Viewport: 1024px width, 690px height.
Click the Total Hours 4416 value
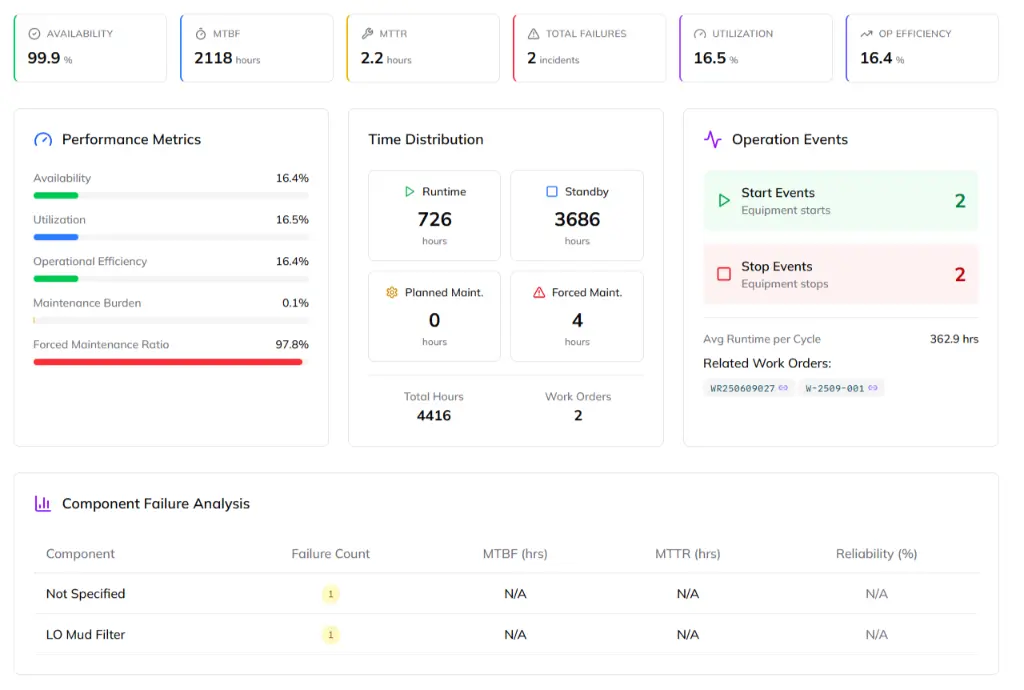[434, 416]
